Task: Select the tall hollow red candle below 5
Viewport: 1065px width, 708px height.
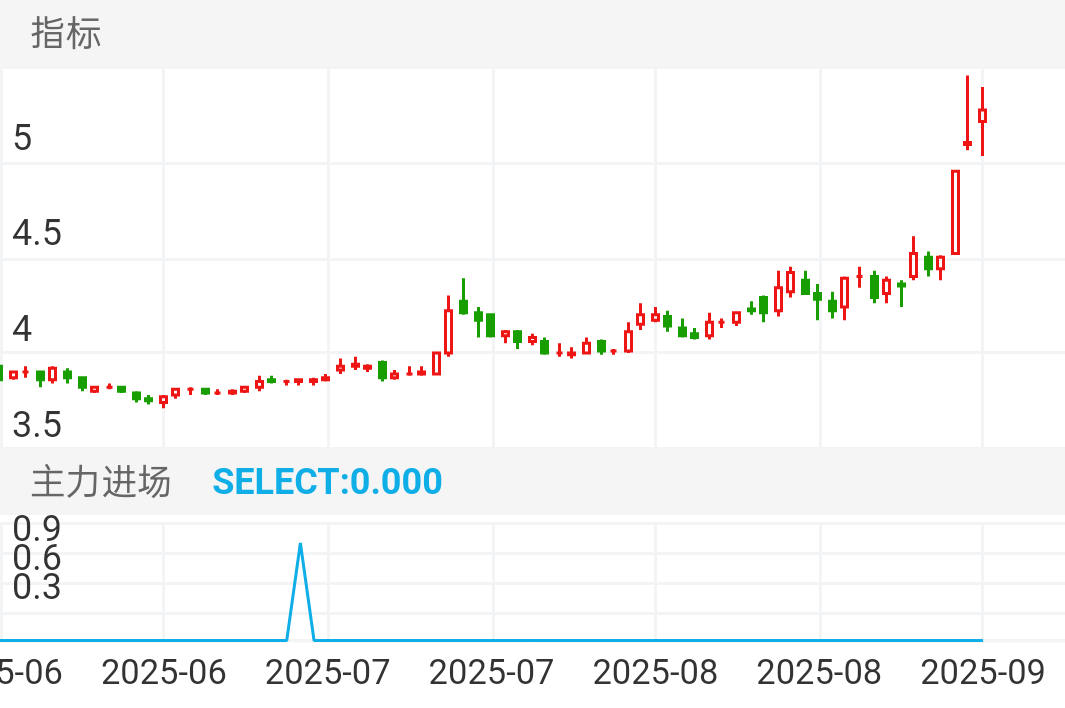Action: [x=956, y=213]
